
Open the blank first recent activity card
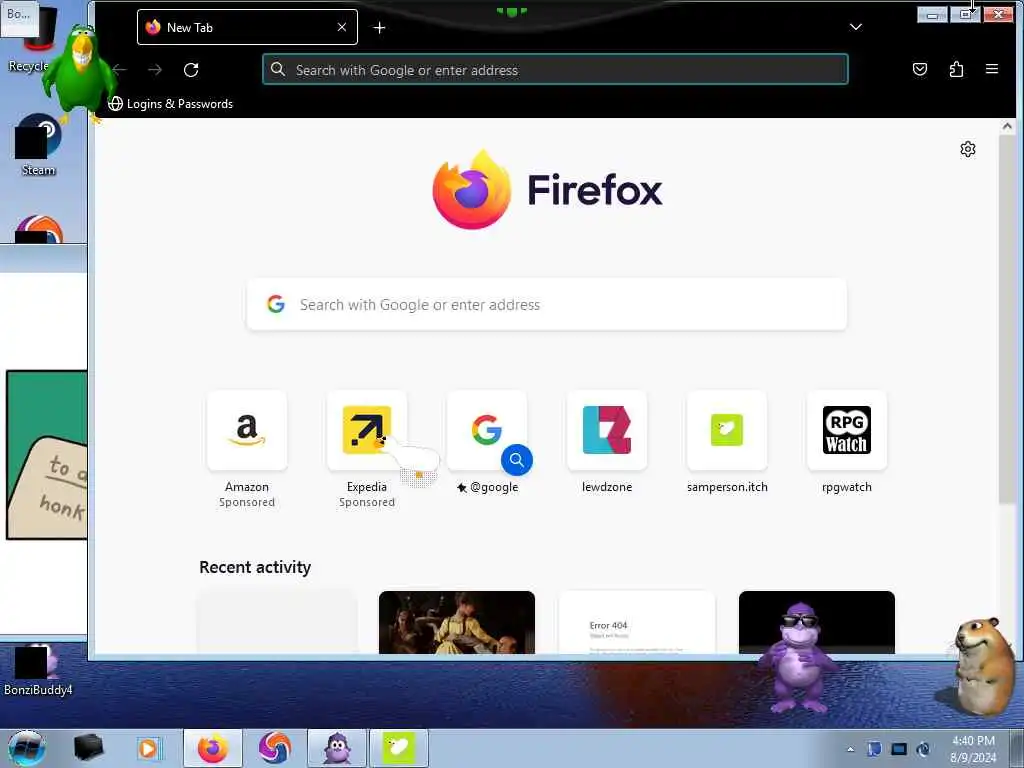coord(277,622)
